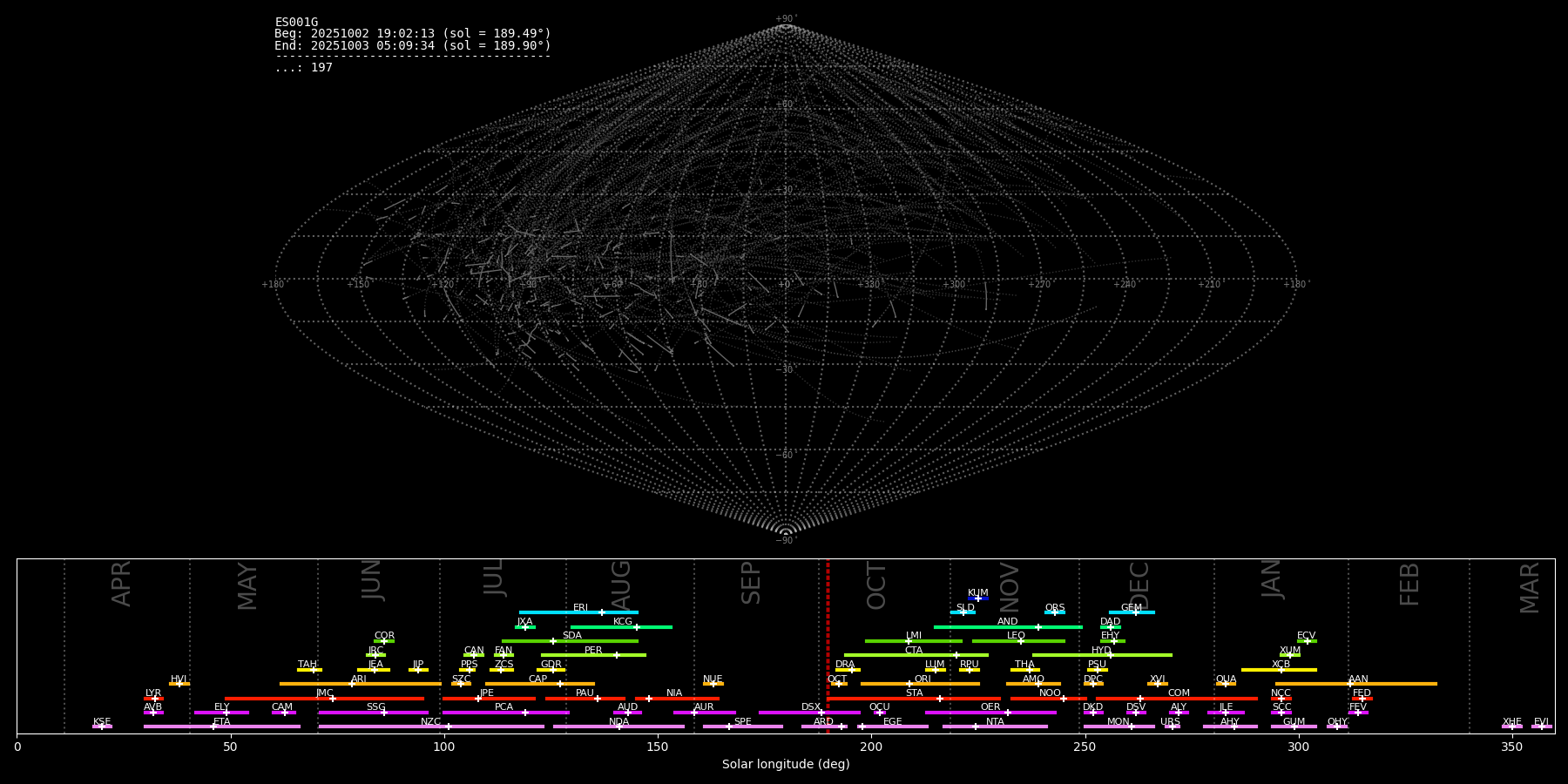Select the AAN orange shower bar
Screen dimensions: 1568x784
[1356, 684]
